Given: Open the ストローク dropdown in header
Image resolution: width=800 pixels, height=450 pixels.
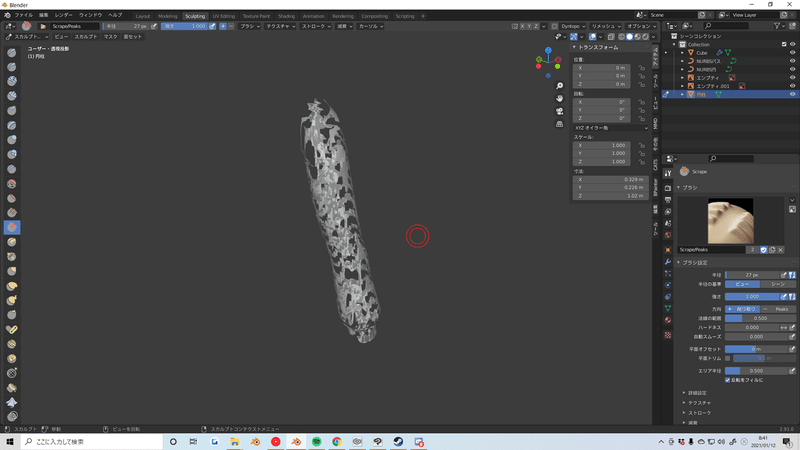Looking at the screenshot, I should click(x=315, y=26).
